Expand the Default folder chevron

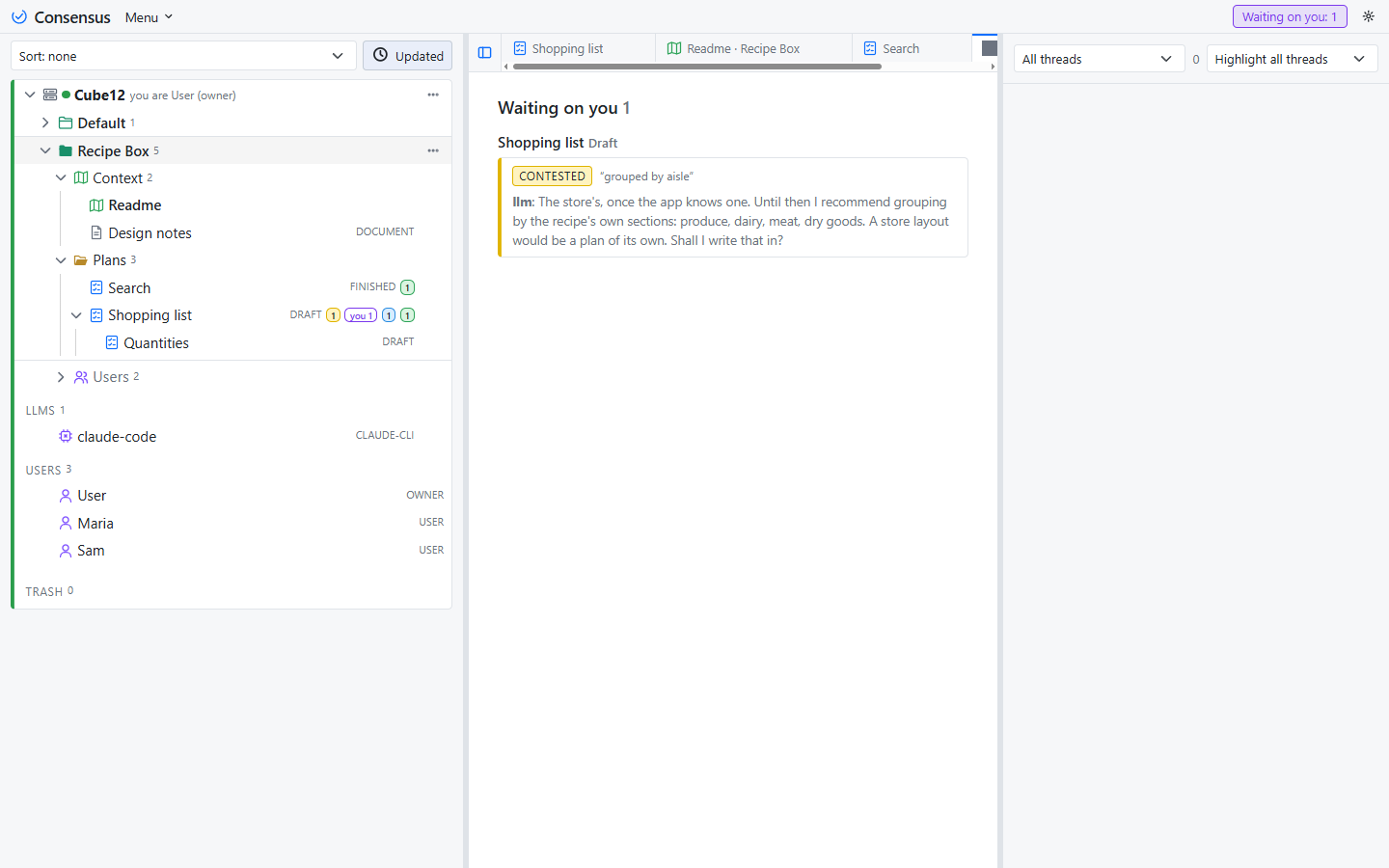pos(45,122)
